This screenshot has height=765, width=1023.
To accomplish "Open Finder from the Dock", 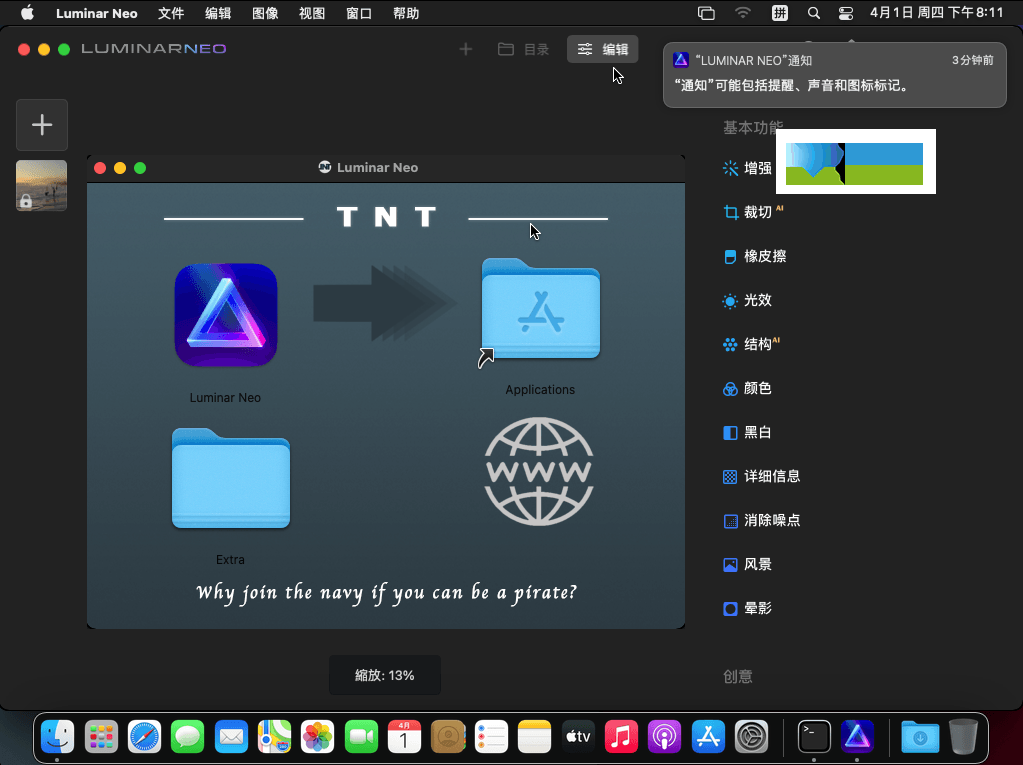I will pos(57,737).
